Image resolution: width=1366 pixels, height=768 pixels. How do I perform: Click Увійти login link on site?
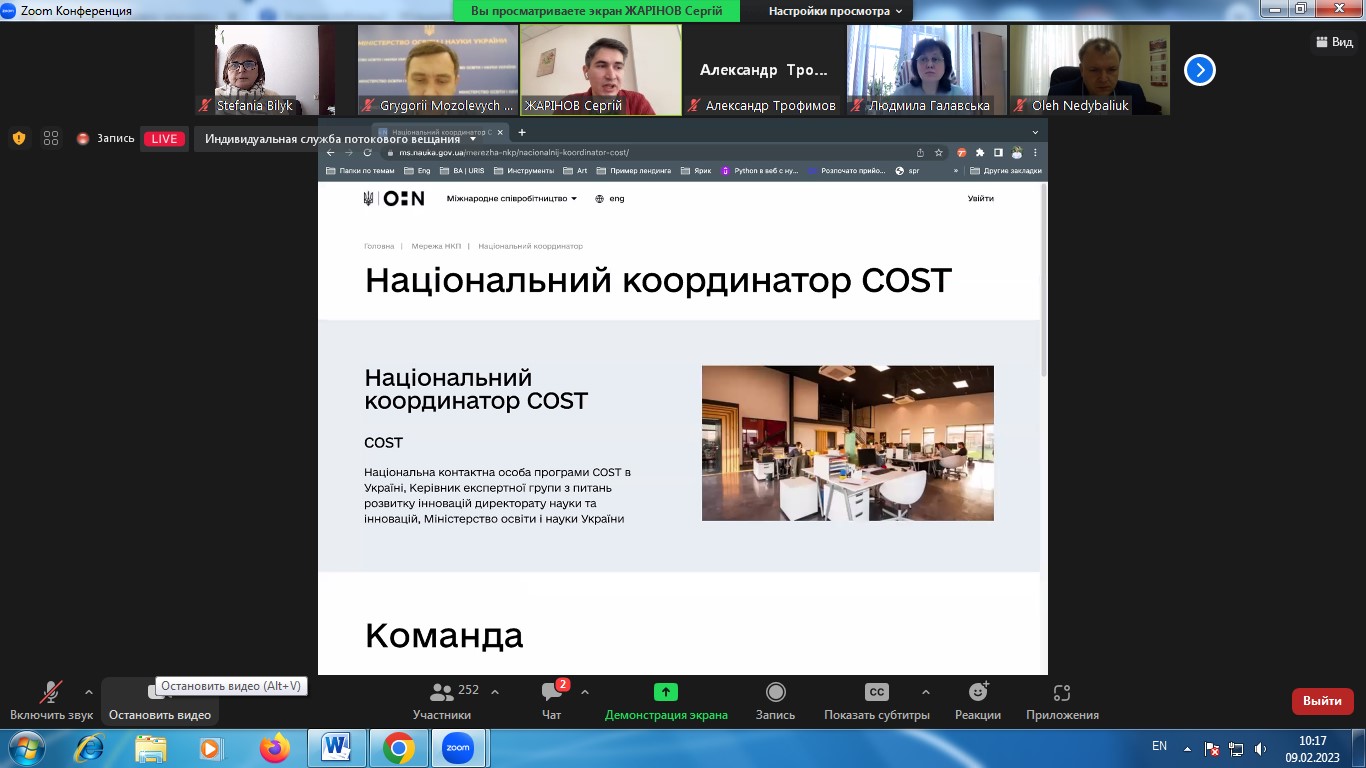[x=980, y=198]
